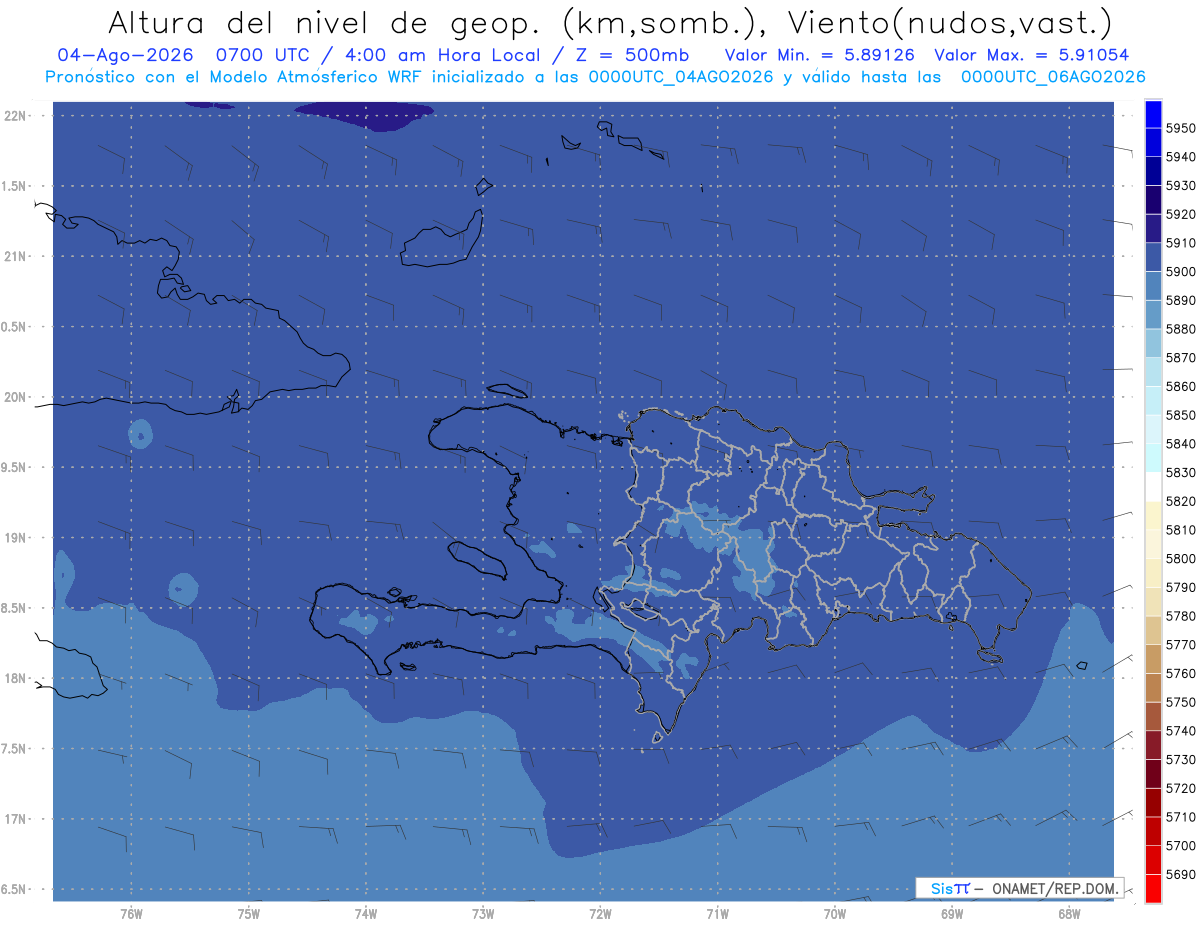This screenshot has width=1200, height=927.
Task: Click the 5900 colorbar label
Action: [x=1181, y=271]
